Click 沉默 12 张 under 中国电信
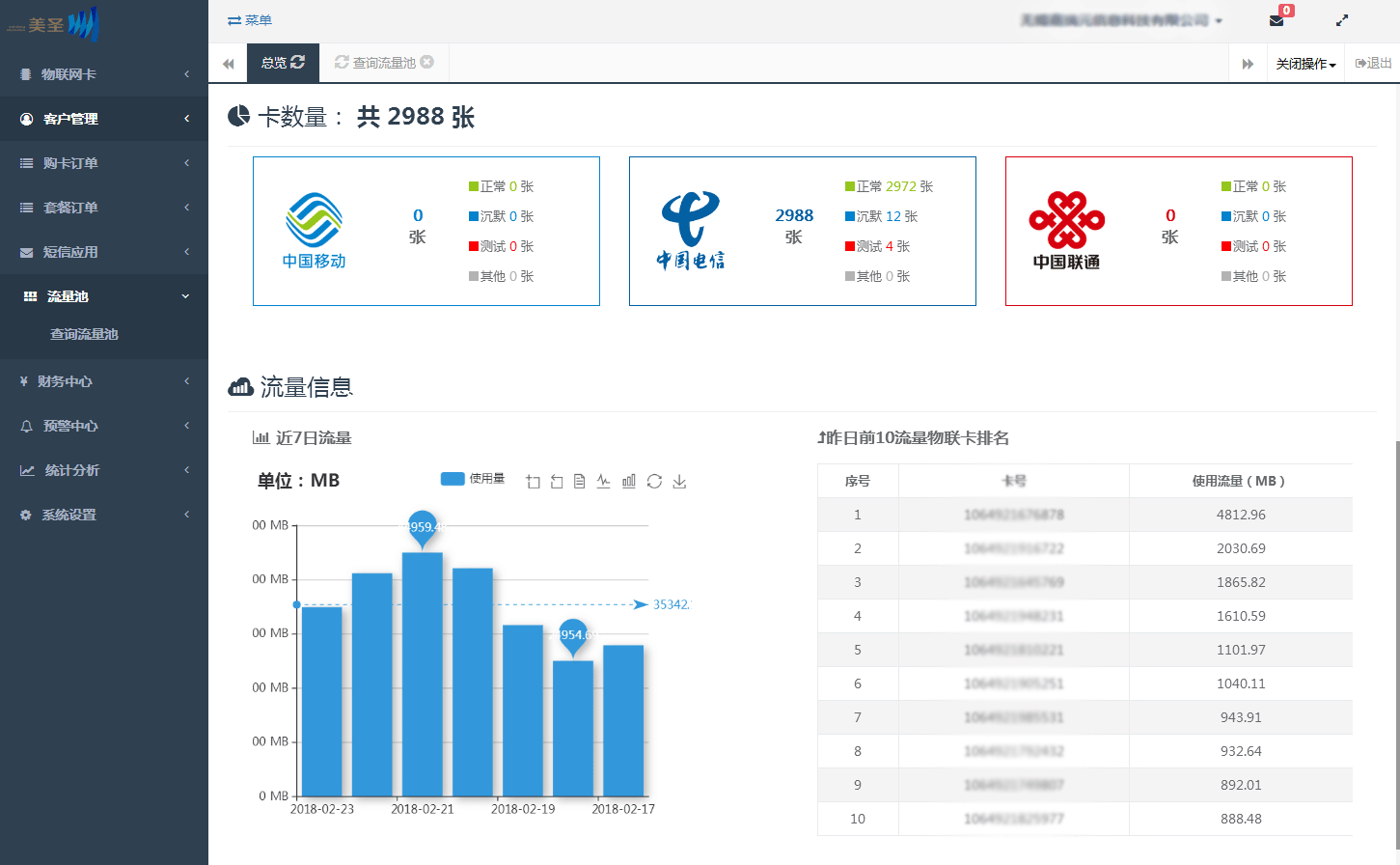 [x=881, y=216]
